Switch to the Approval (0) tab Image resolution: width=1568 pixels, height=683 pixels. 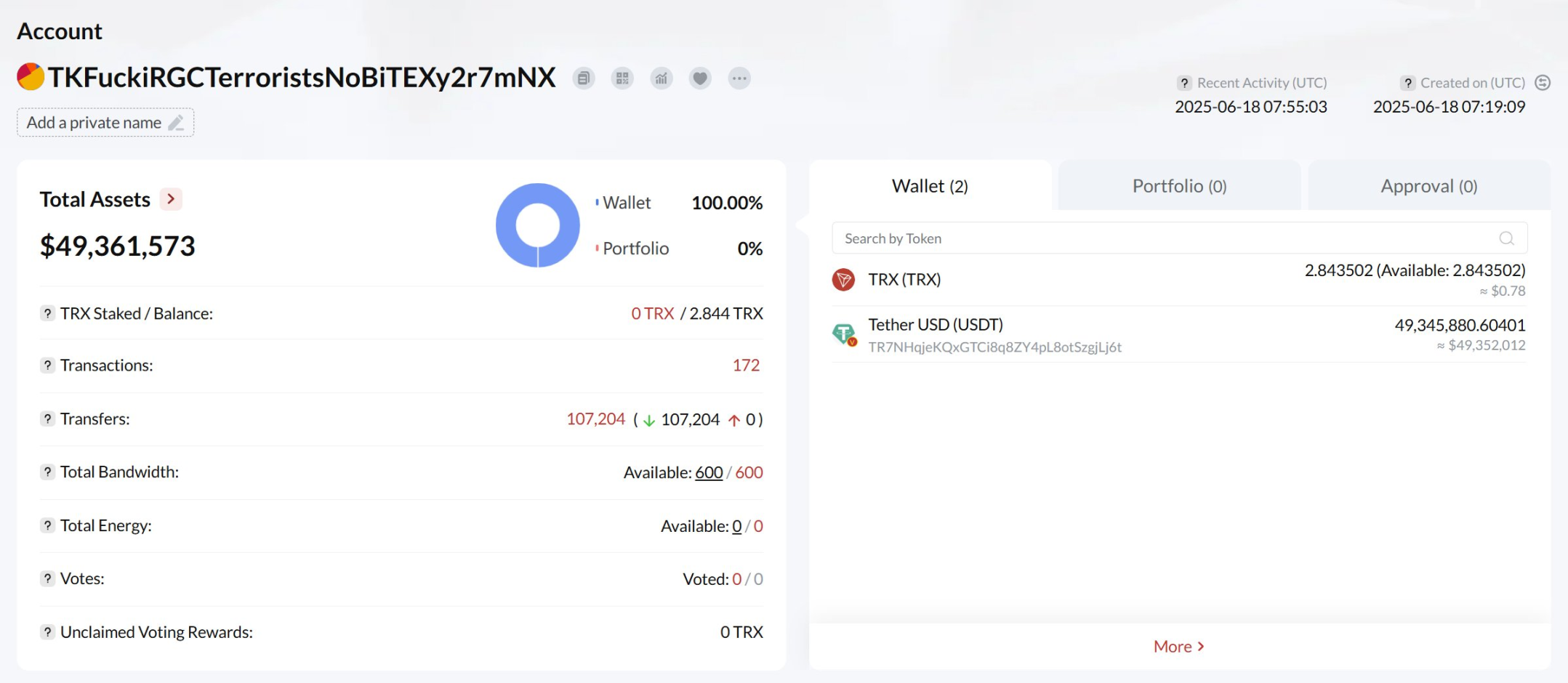(1429, 186)
